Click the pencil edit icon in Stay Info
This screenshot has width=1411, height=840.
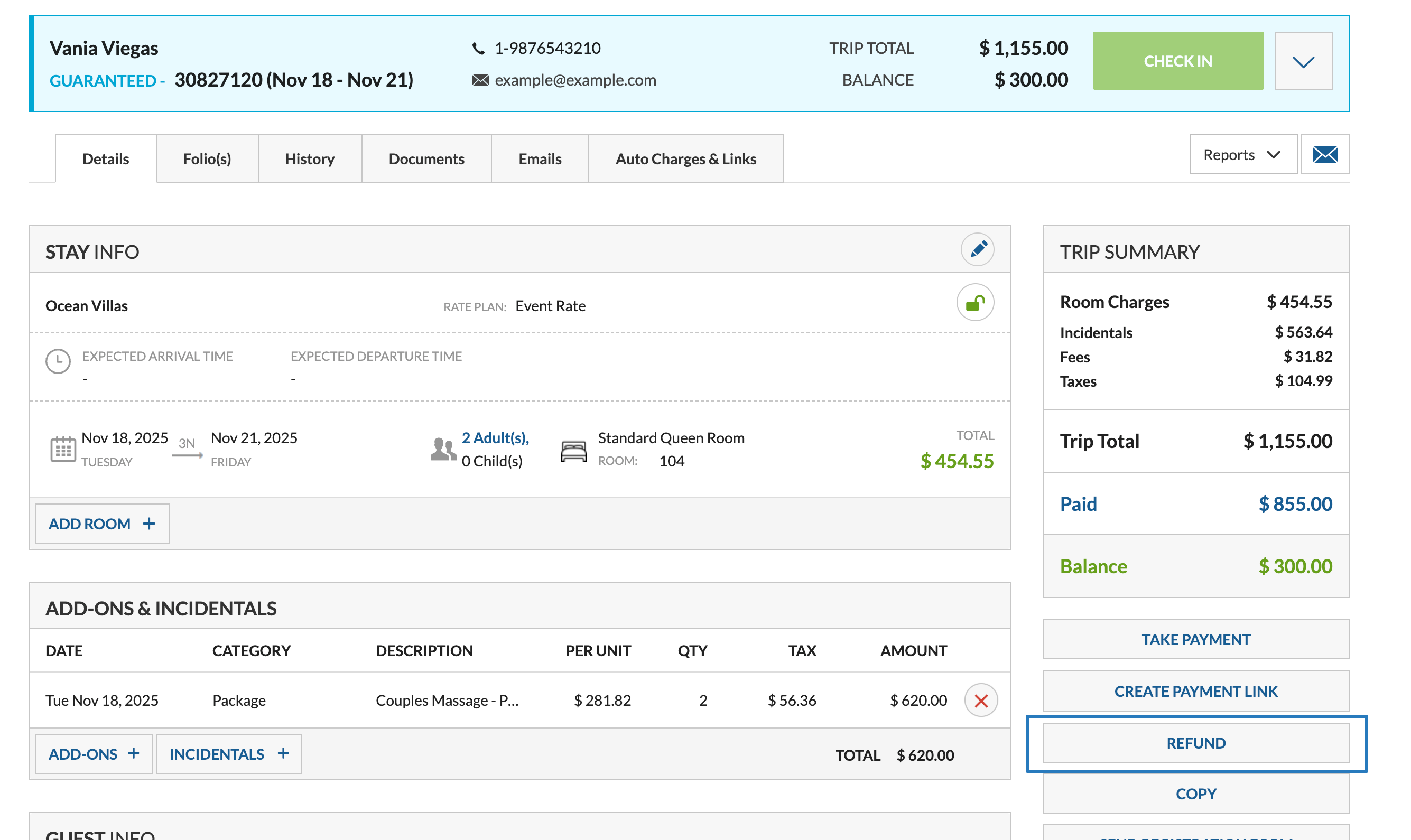[x=977, y=249]
